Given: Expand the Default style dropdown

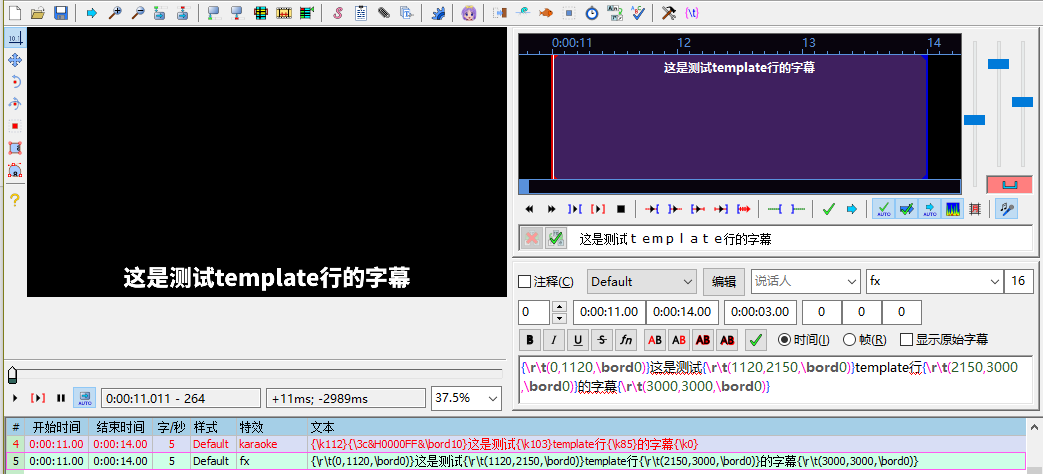Looking at the screenshot, I should tap(641, 282).
